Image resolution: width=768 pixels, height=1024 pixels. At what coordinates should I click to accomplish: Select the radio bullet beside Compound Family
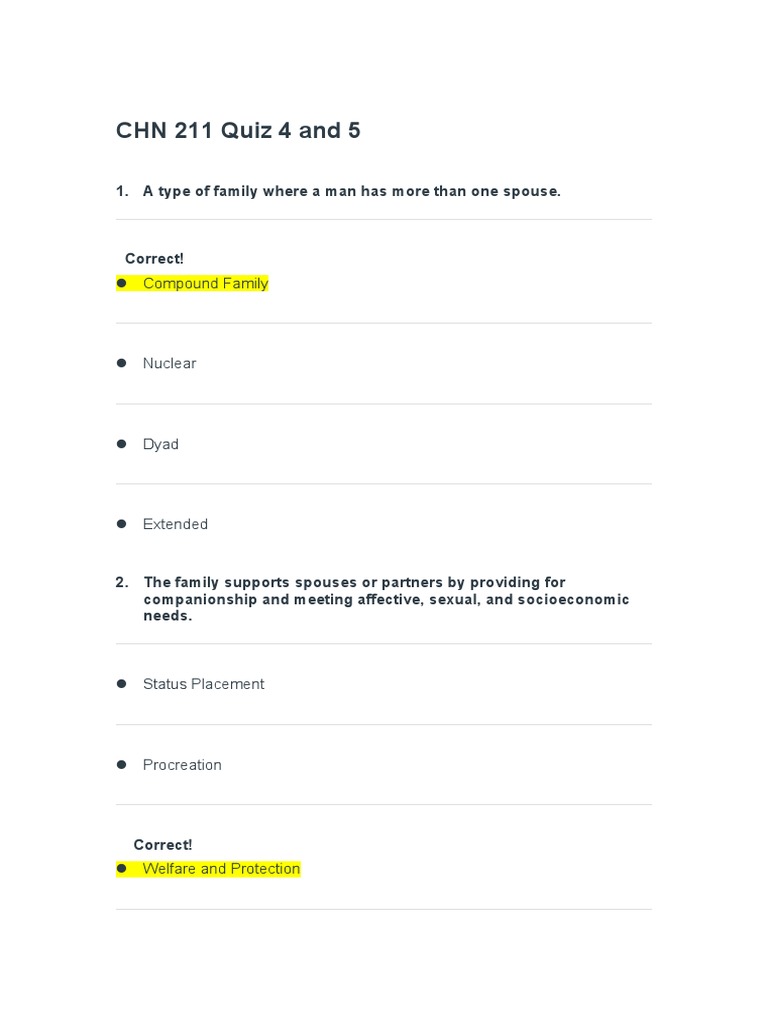point(122,283)
